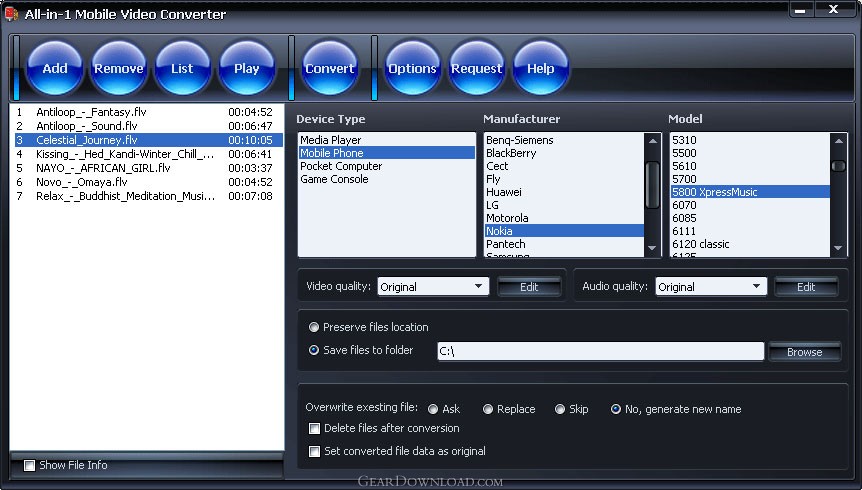Select model 5800 XpressMusic

pos(750,192)
